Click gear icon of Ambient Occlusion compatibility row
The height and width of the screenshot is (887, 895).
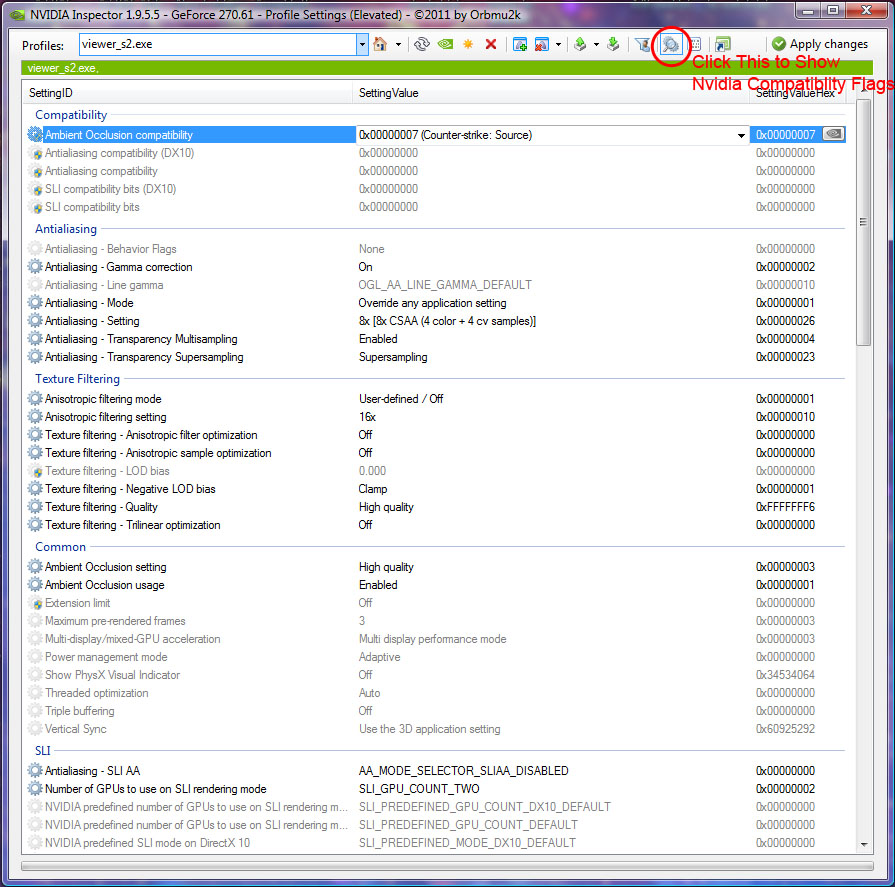pyautogui.click(x=35, y=135)
